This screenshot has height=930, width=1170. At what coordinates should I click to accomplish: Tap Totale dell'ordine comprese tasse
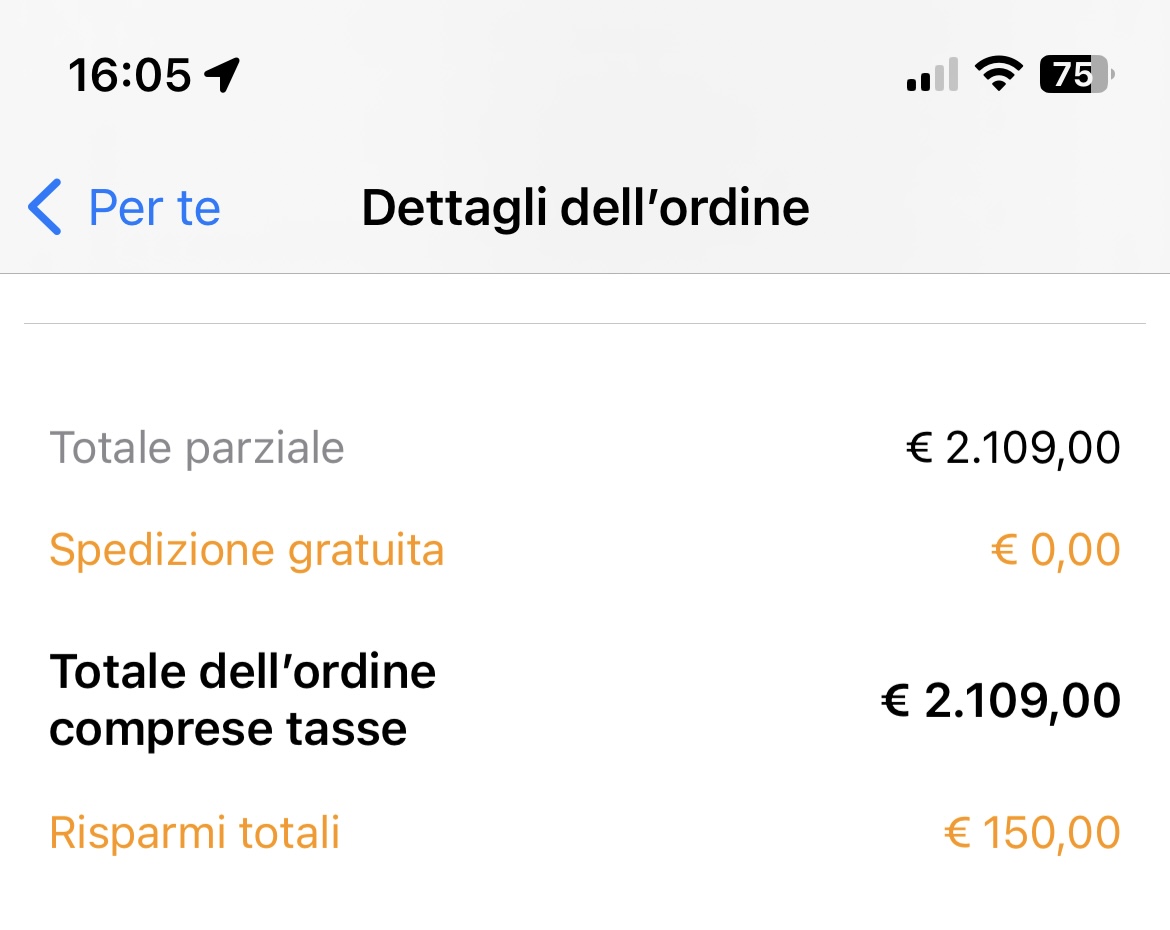click(x=243, y=700)
